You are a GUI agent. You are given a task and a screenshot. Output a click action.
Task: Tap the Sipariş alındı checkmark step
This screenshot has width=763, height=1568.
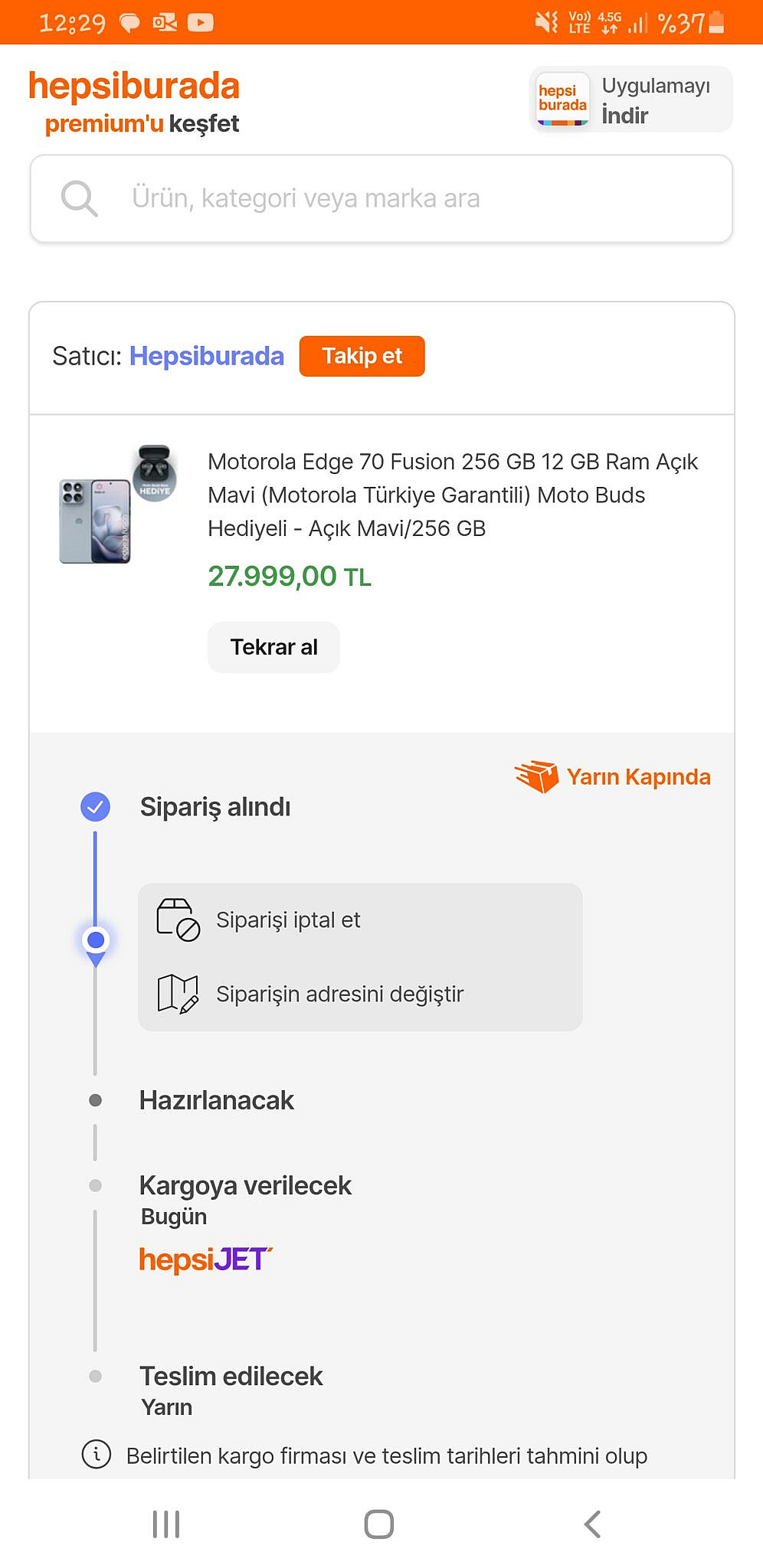tap(96, 806)
